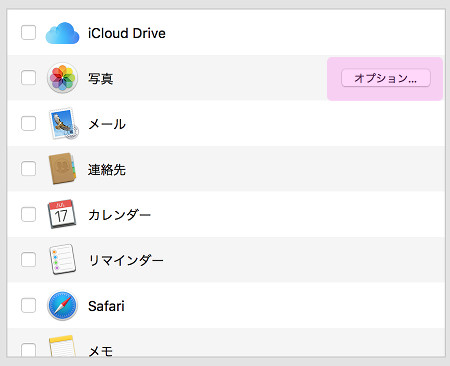Open the オプション... button for Photos
Image resolution: width=450 pixels, height=366 pixels.
coord(386,78)
